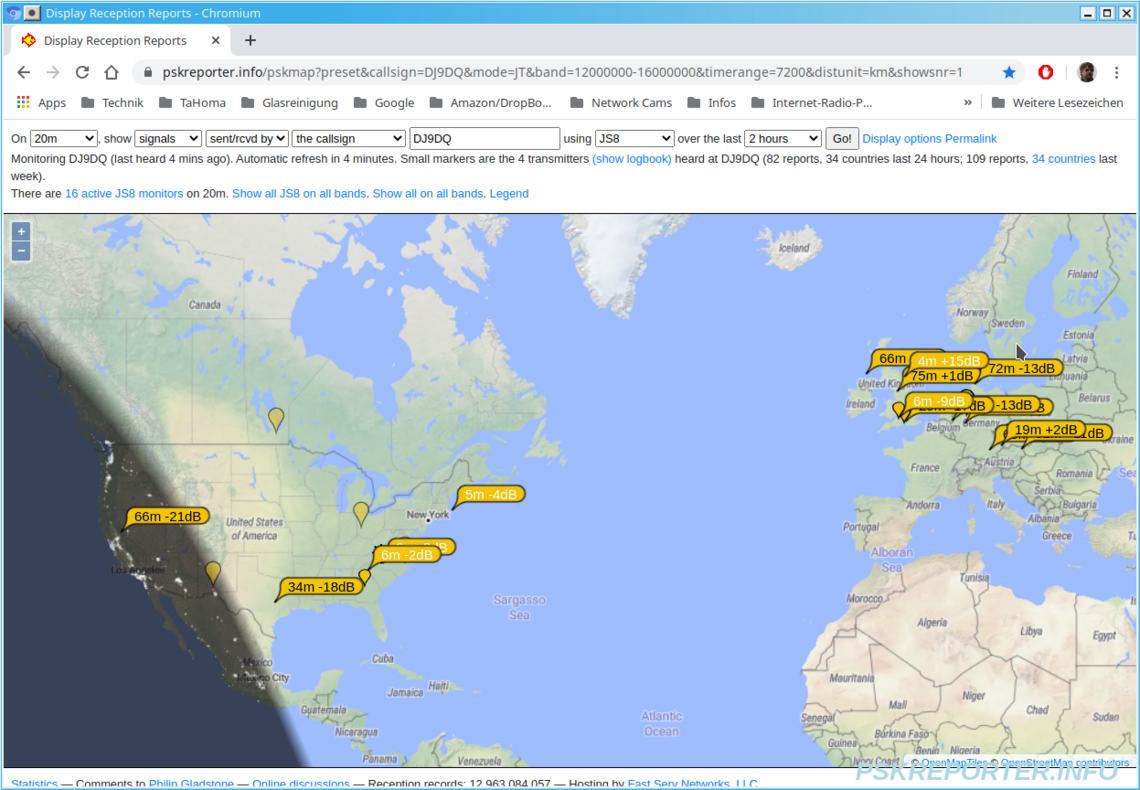Open the 2 hours time range dropdown
This screenshot has height=790, width=1140.
coord(783,138)
